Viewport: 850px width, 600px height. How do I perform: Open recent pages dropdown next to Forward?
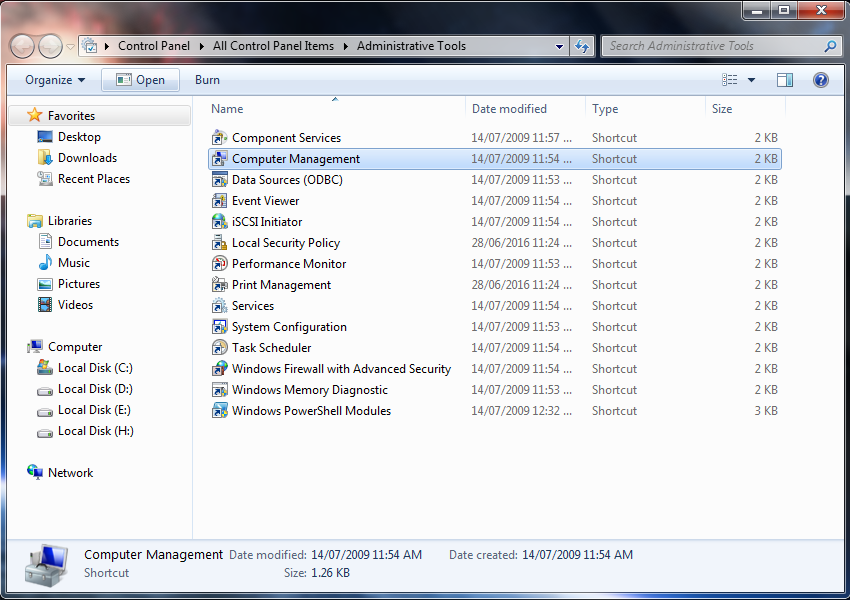pos(70,47)
